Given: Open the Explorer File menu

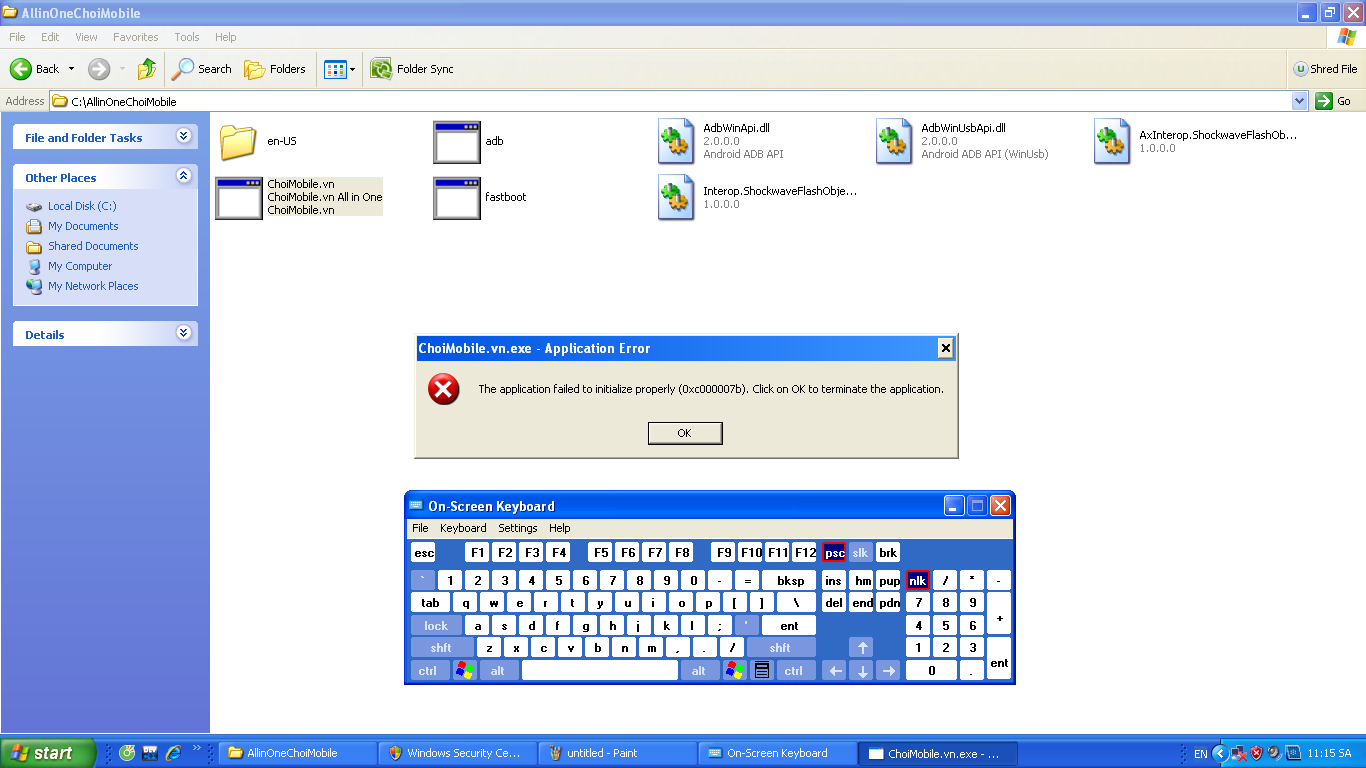Looking at the screenshot, I should 17,37.
